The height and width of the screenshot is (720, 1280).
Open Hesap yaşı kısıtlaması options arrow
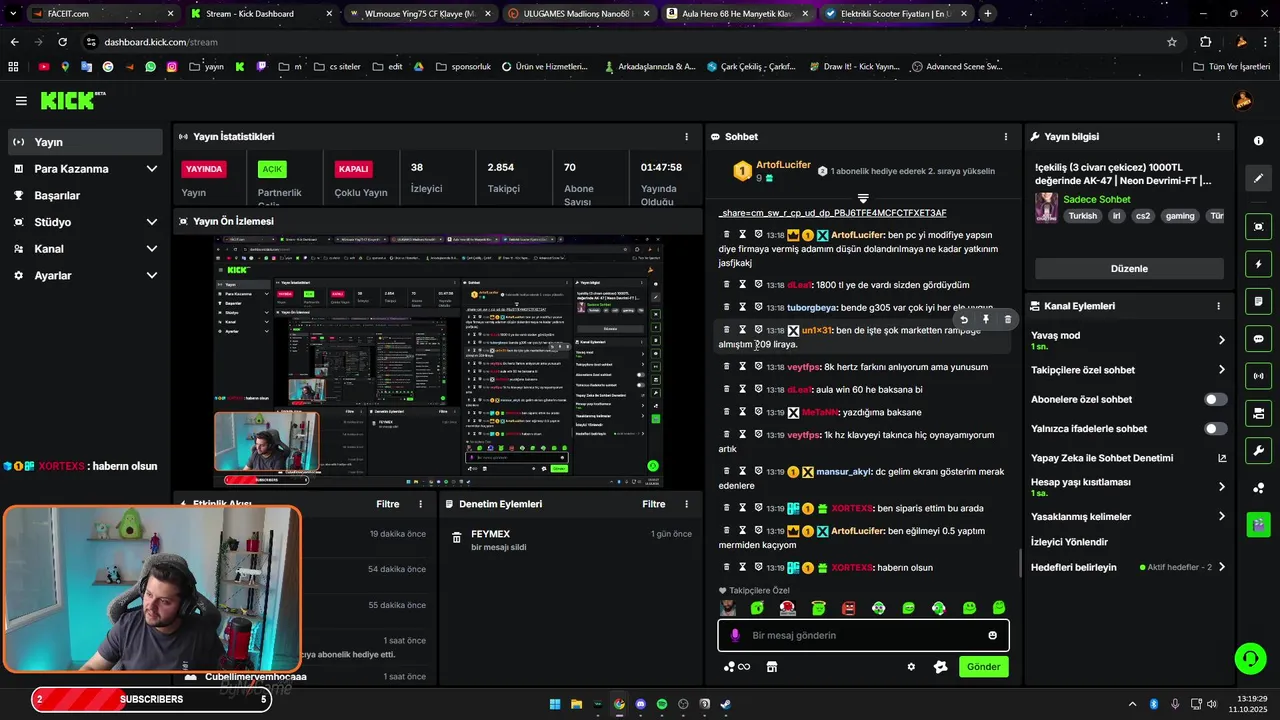1221,487
